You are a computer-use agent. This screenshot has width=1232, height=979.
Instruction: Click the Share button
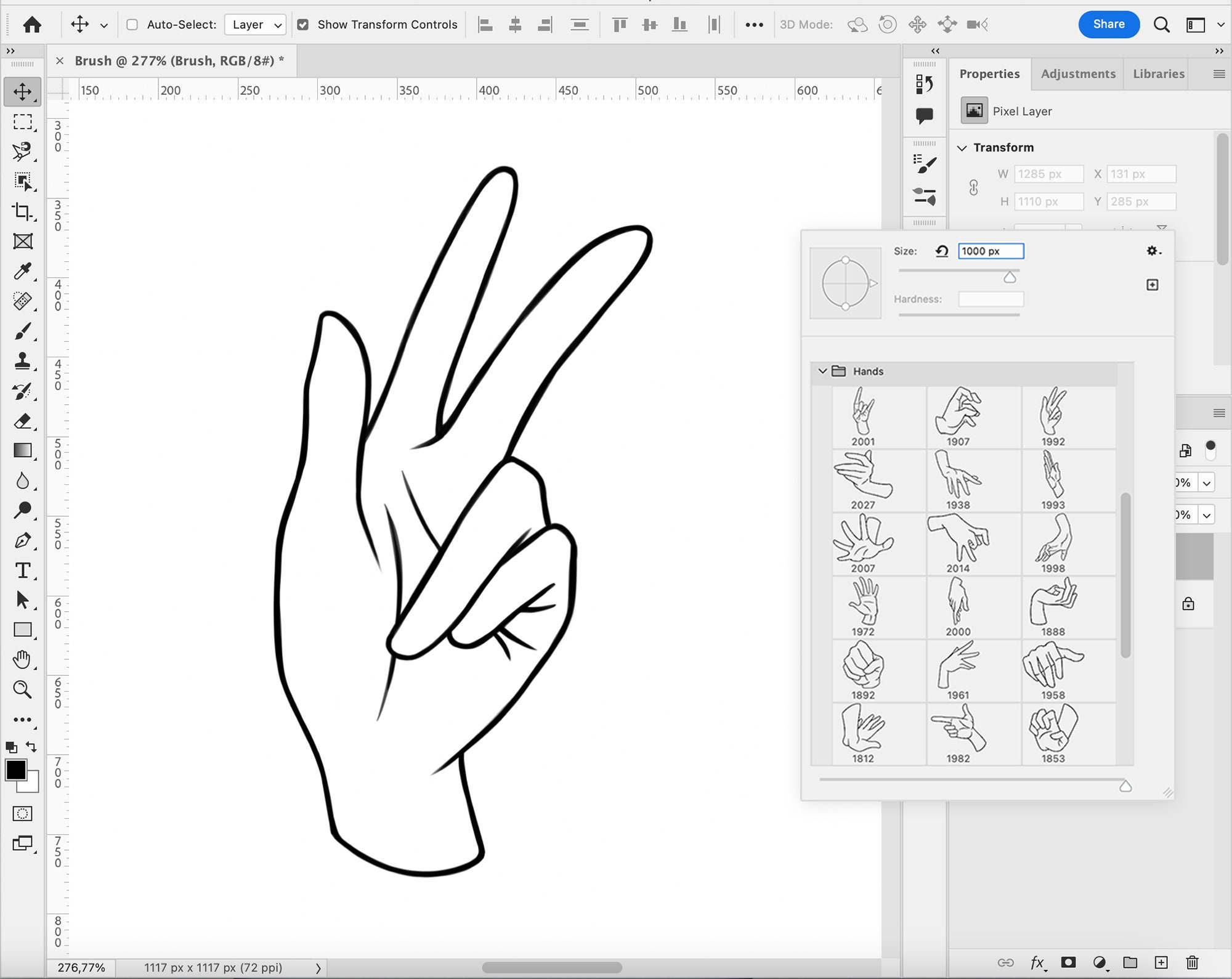coord(1108,25)
